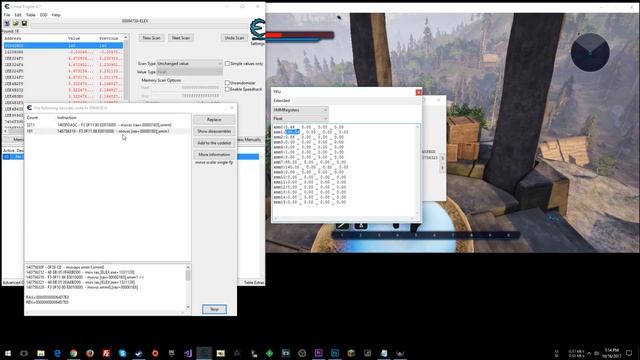Select the movaps xmm1,xmm6 disassembly line
Viewport: 640px width, 360px height.
(x=65, y=267)
